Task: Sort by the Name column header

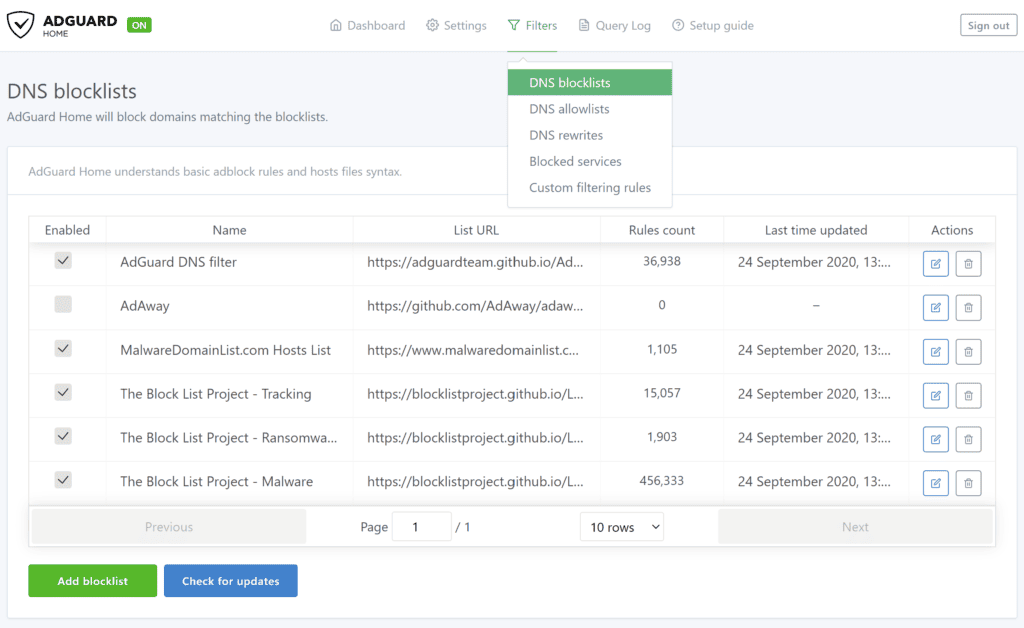Action: tap(229, 230)
